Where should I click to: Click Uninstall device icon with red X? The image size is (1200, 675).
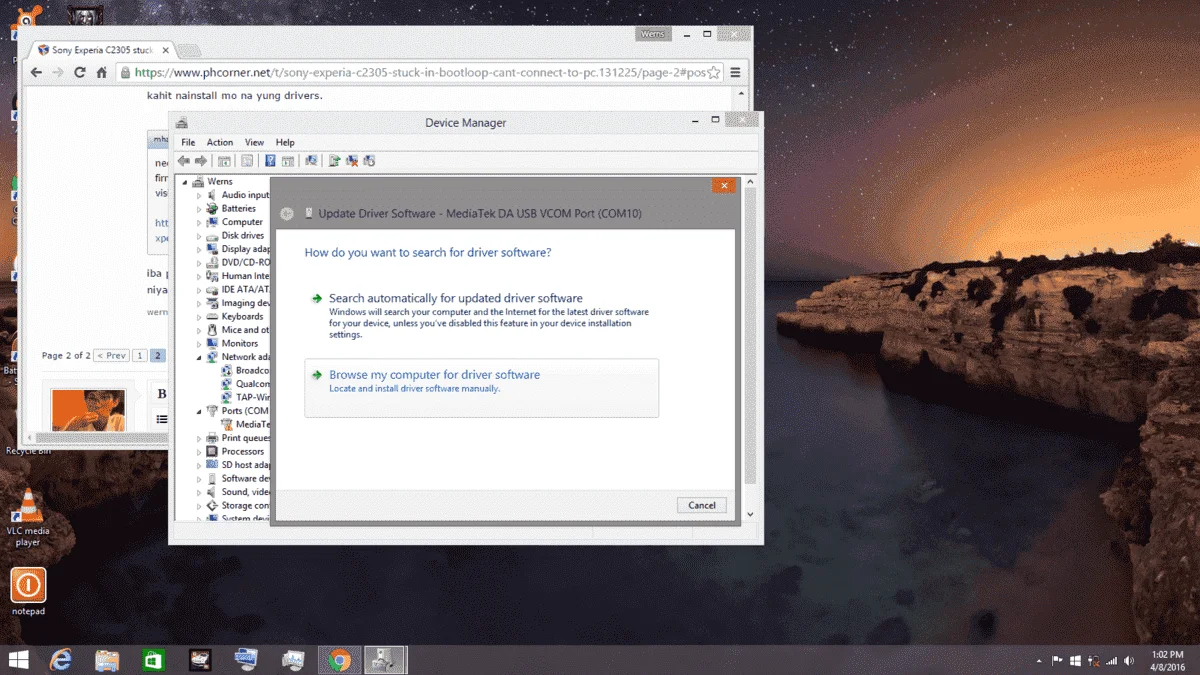click(x=352, y=161)
